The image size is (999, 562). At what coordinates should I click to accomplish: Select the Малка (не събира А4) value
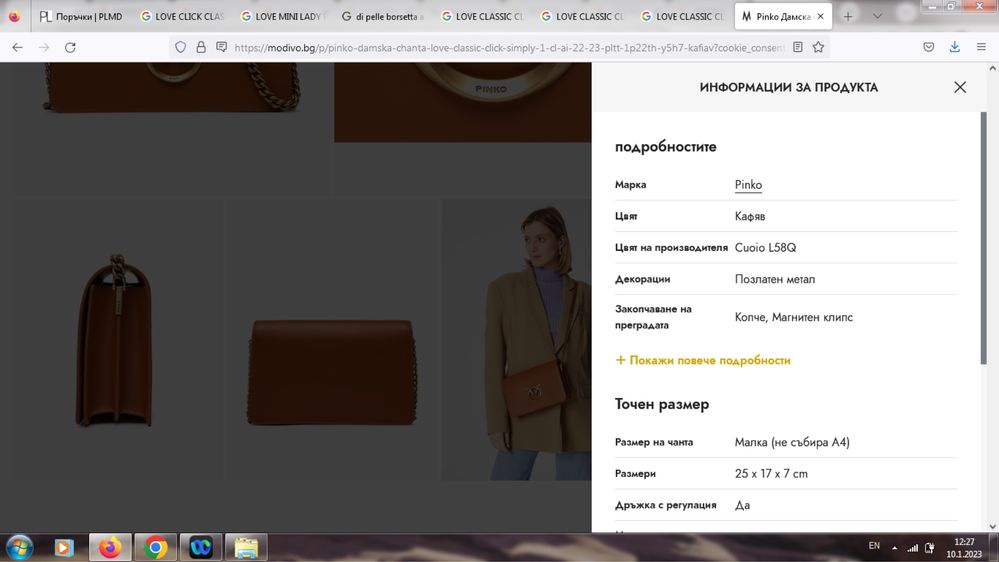pos(792,442)
